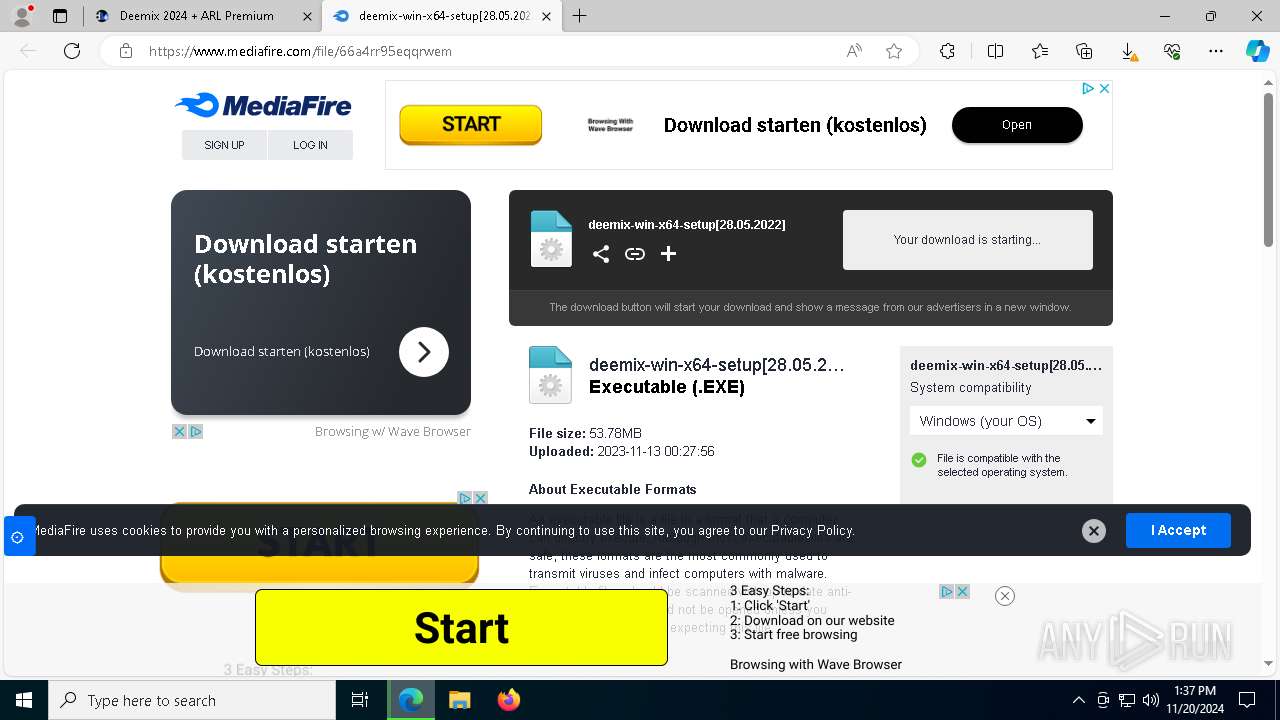The height and width of the screenshot is (720, 1280).
Task: Open the Edge profile icon
Action: click(x=21, y=16)
